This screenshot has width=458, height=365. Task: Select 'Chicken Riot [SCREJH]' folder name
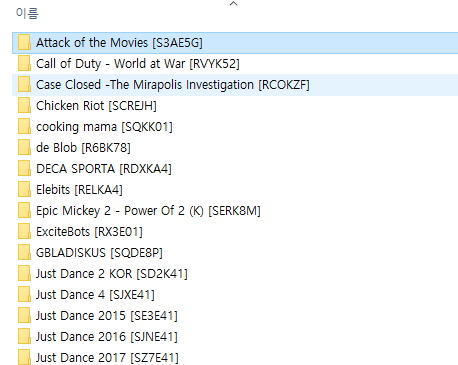click(x=96, y=106)
